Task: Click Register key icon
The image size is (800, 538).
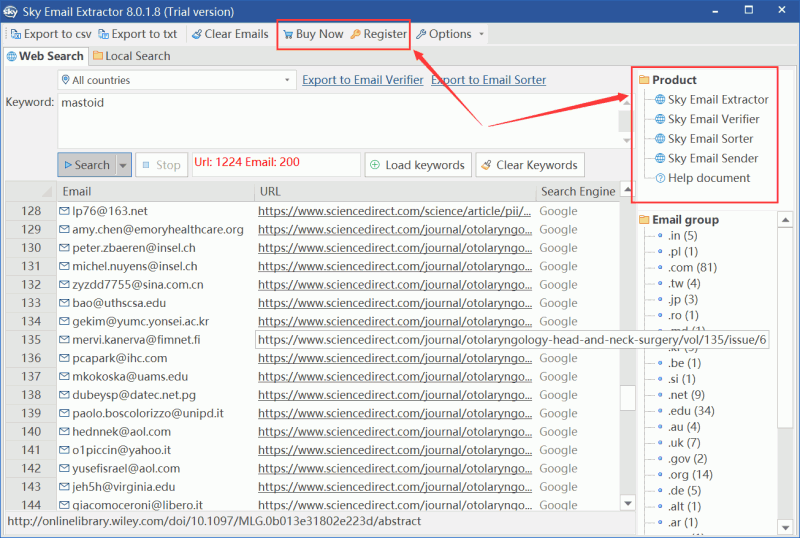Action: click(356, 34)
